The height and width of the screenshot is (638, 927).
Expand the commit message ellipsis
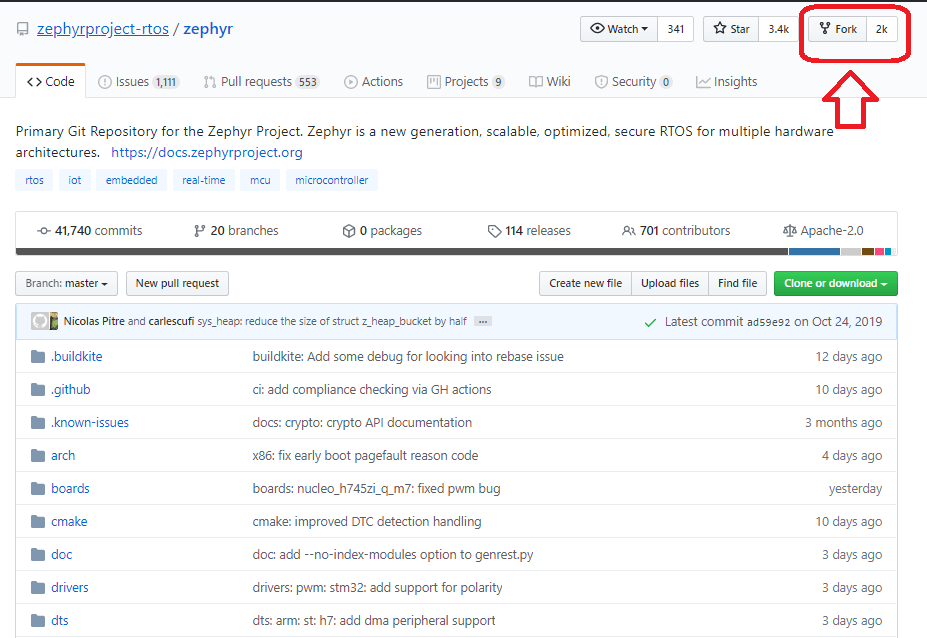[483, 322]
